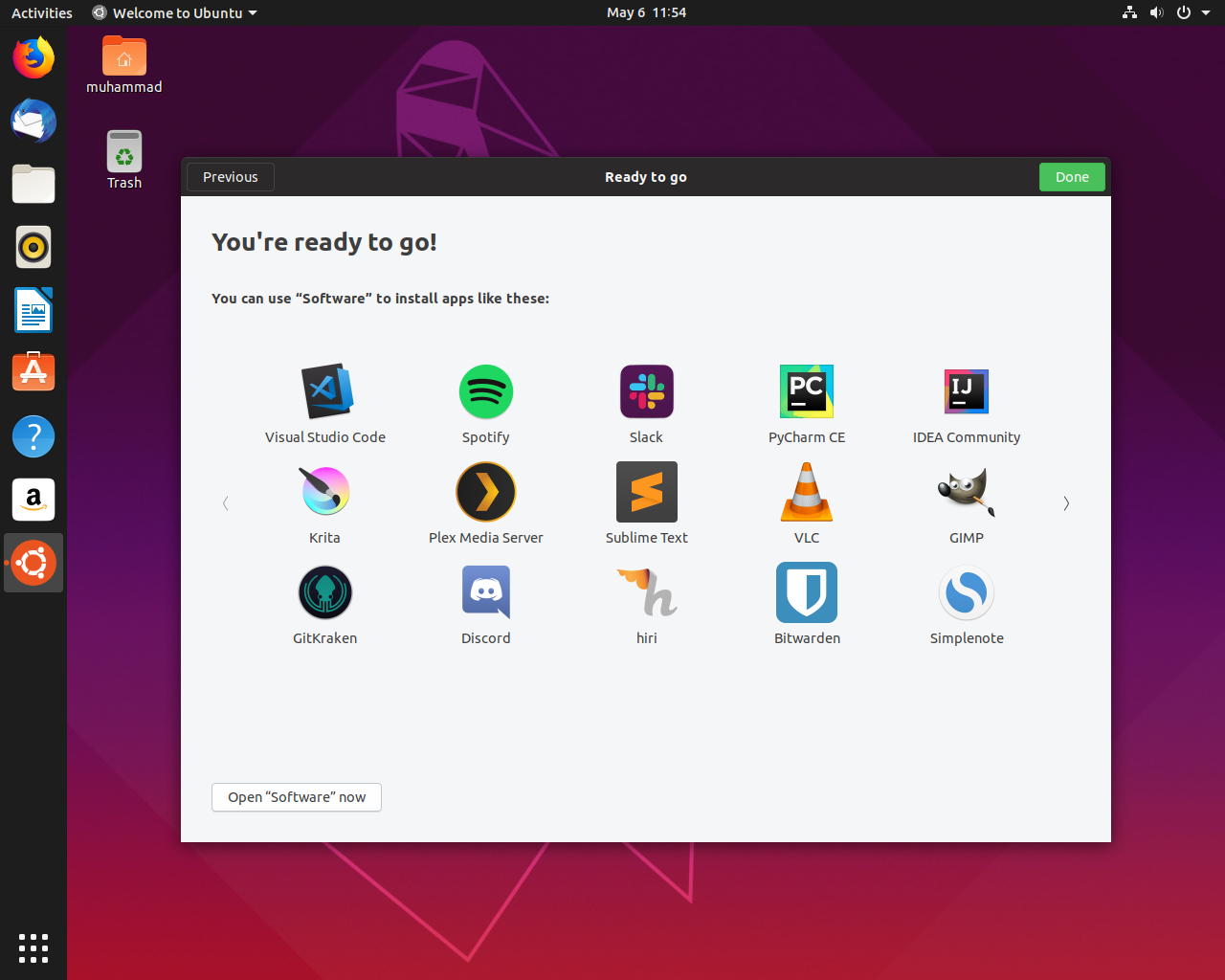Image resolution: width=1225 pixels, height=980 pixels.
Task: Show next page of apps with right chevron
Action: click(1066, 503)
